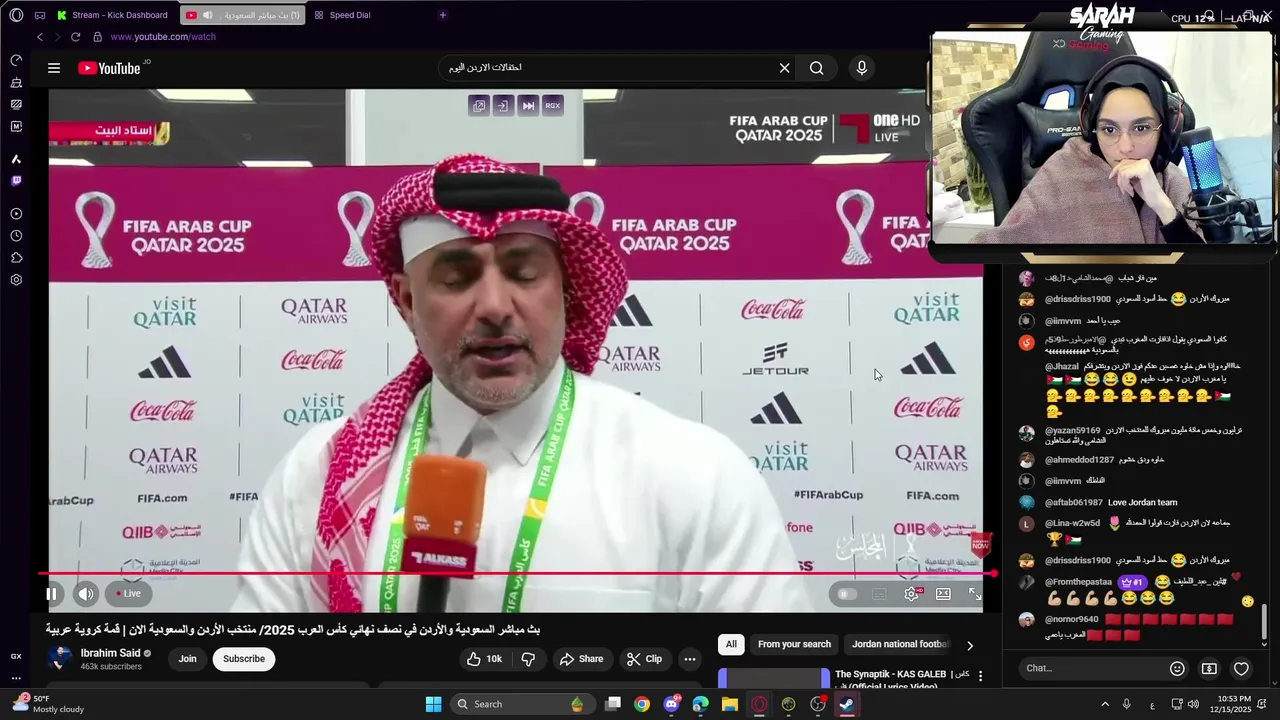Open the Windows Start menu
Screen dimensions: 1280x720
(x=433, y=704)
